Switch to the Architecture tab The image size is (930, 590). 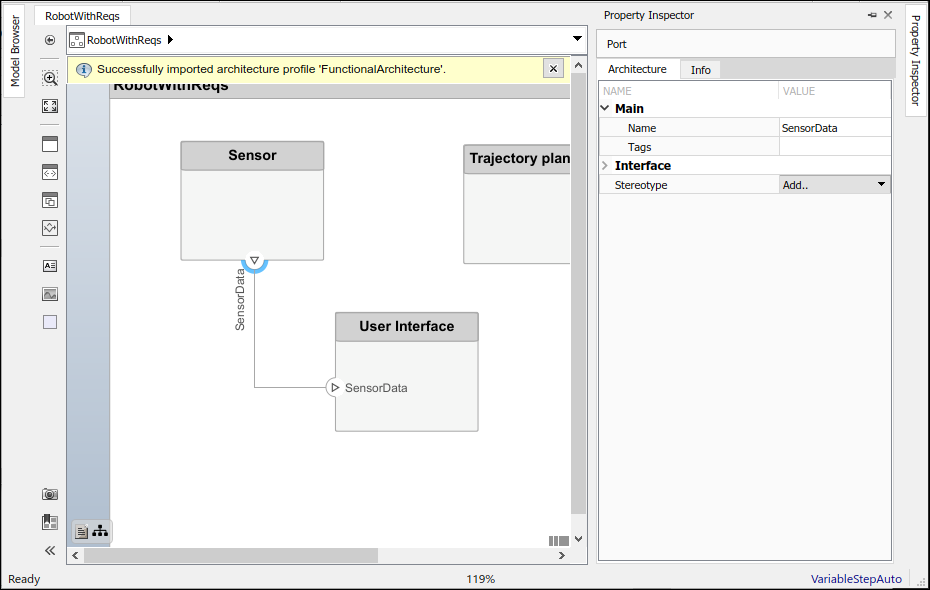[x=637, y=69]
